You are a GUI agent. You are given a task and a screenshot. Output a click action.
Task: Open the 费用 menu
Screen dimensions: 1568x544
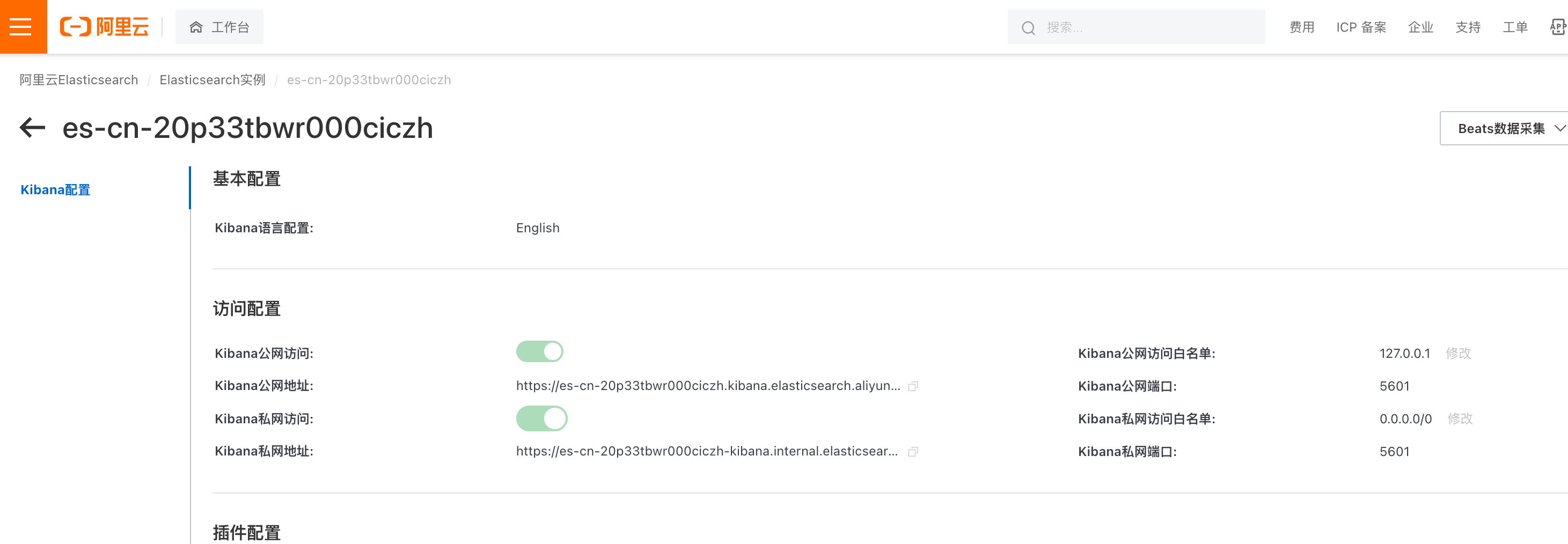[x=1301, y=27]
